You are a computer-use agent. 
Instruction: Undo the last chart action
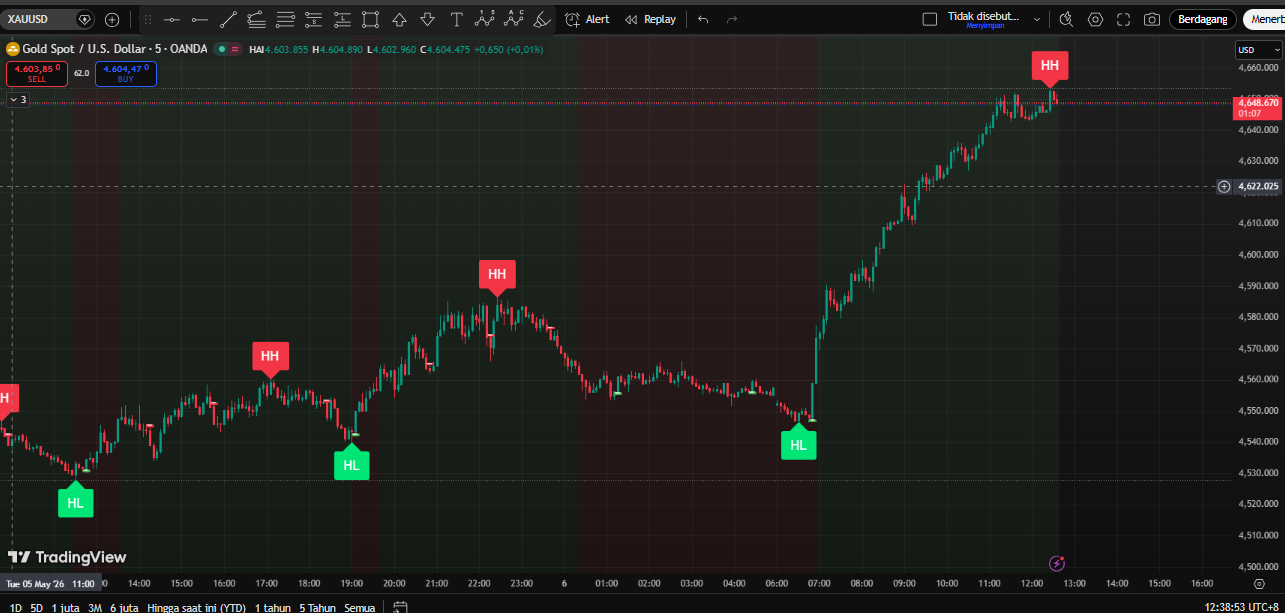pyautogui.click(x=703, y=19)
